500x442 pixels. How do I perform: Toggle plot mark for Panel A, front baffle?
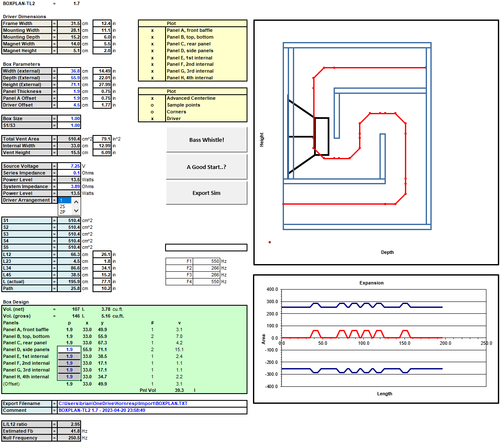152,30
